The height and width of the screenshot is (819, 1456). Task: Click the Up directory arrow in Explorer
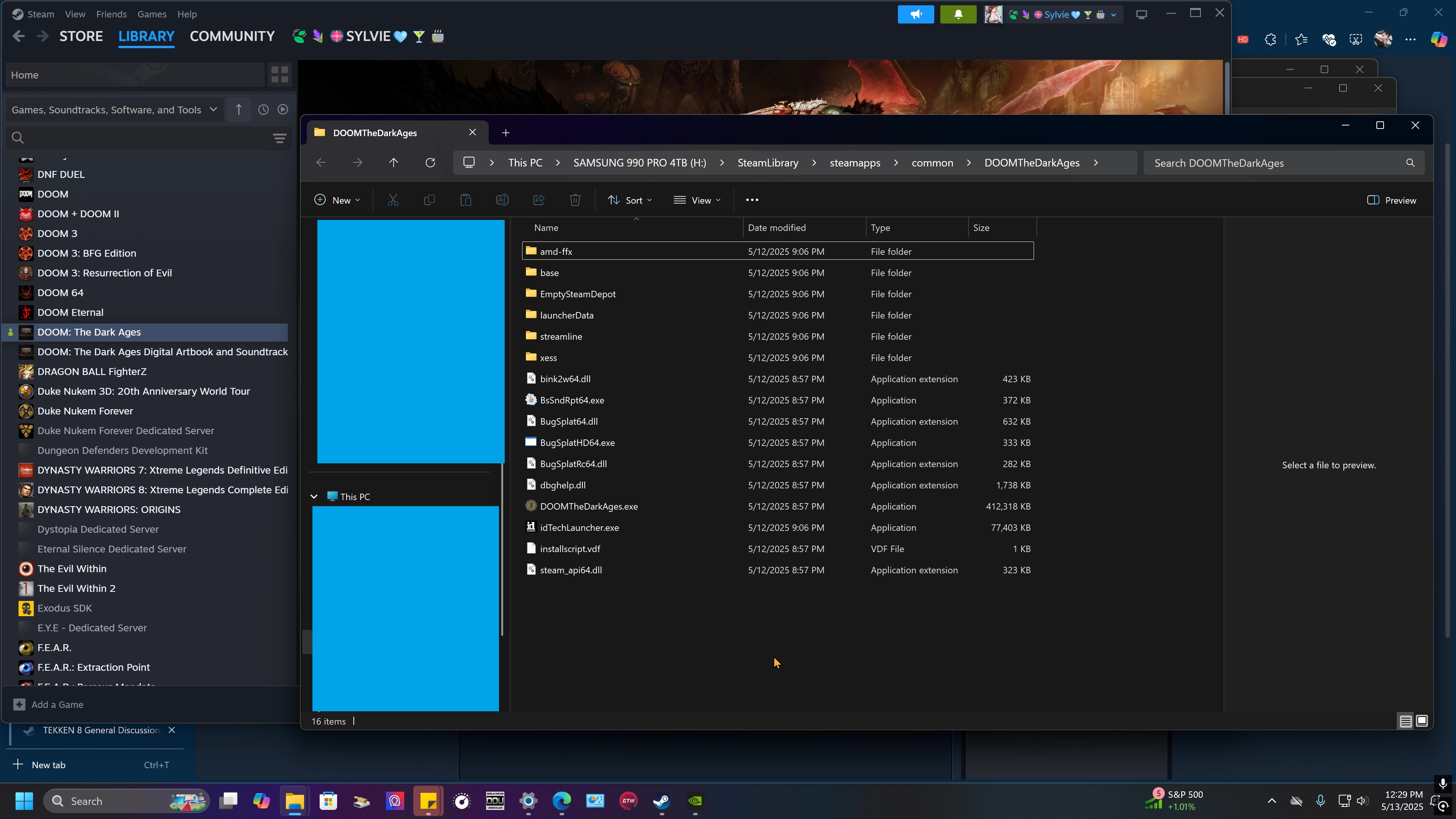pyautogui.click(x=394, y=163)
